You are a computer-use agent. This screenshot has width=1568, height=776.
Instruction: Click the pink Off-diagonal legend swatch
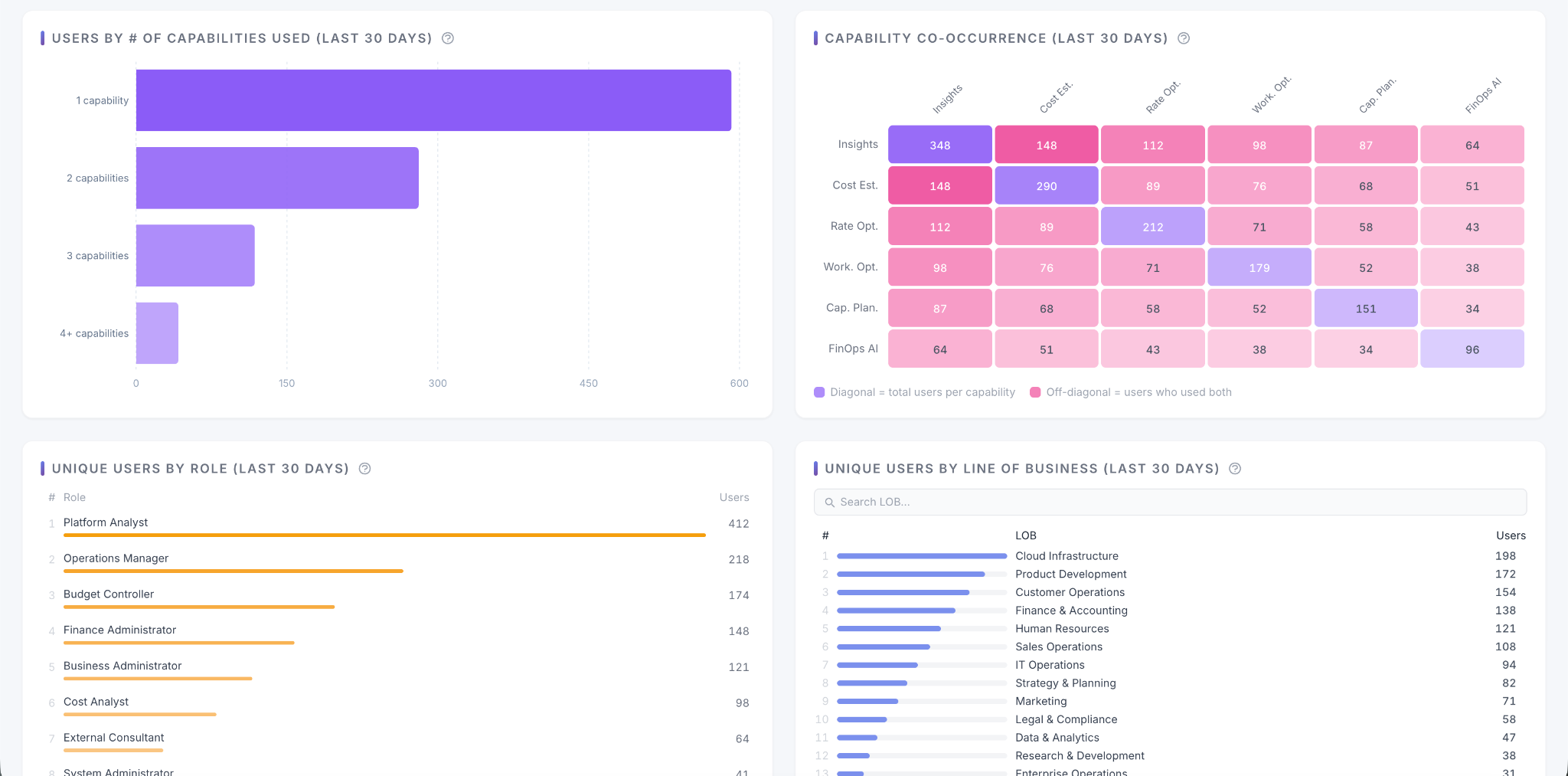coord(1035,392)
